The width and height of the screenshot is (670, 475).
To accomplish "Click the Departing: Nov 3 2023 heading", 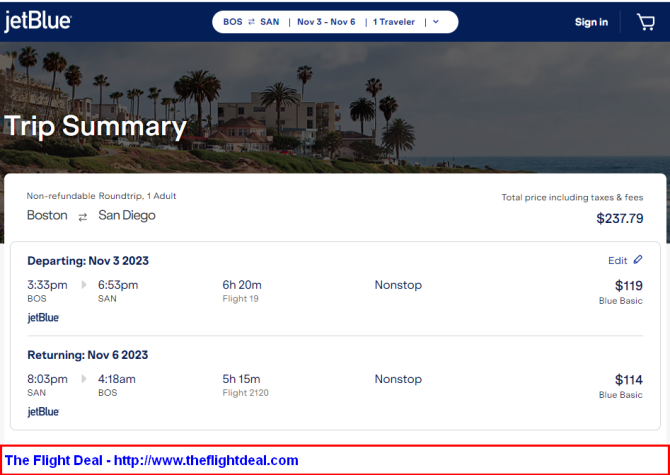I will tap(88, 261).
